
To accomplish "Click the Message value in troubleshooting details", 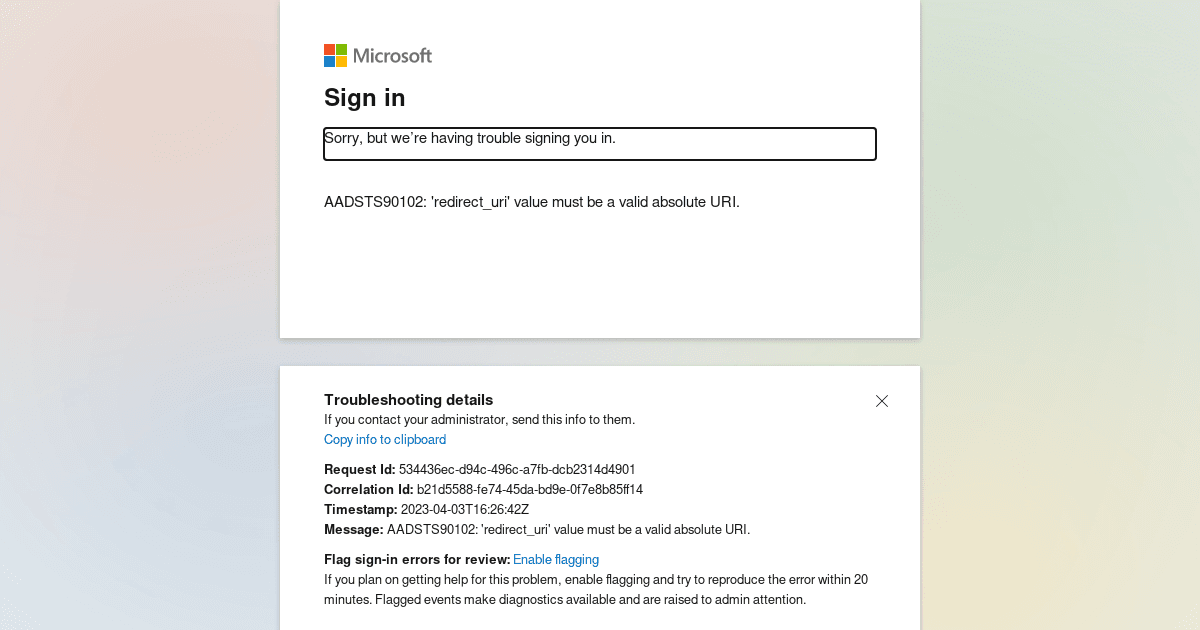I will point(568,530).
